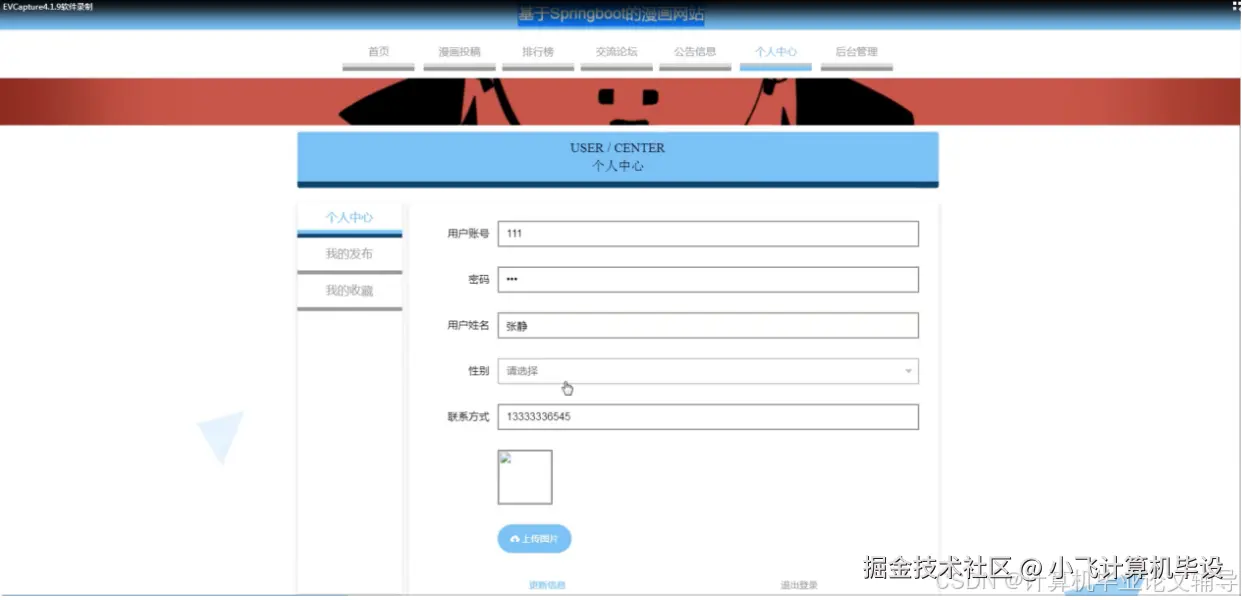Click the 更新信息 link
This screenshot has height=600, width=1242.
[x=547, y=585]
